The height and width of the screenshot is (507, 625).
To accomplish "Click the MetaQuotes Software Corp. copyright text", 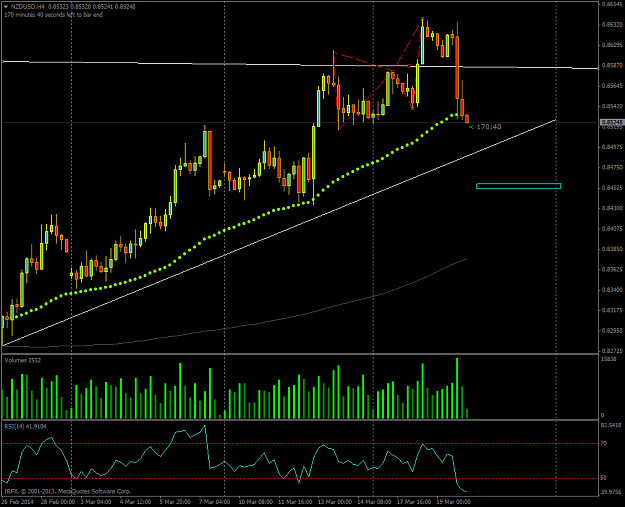I will point(67,491).
